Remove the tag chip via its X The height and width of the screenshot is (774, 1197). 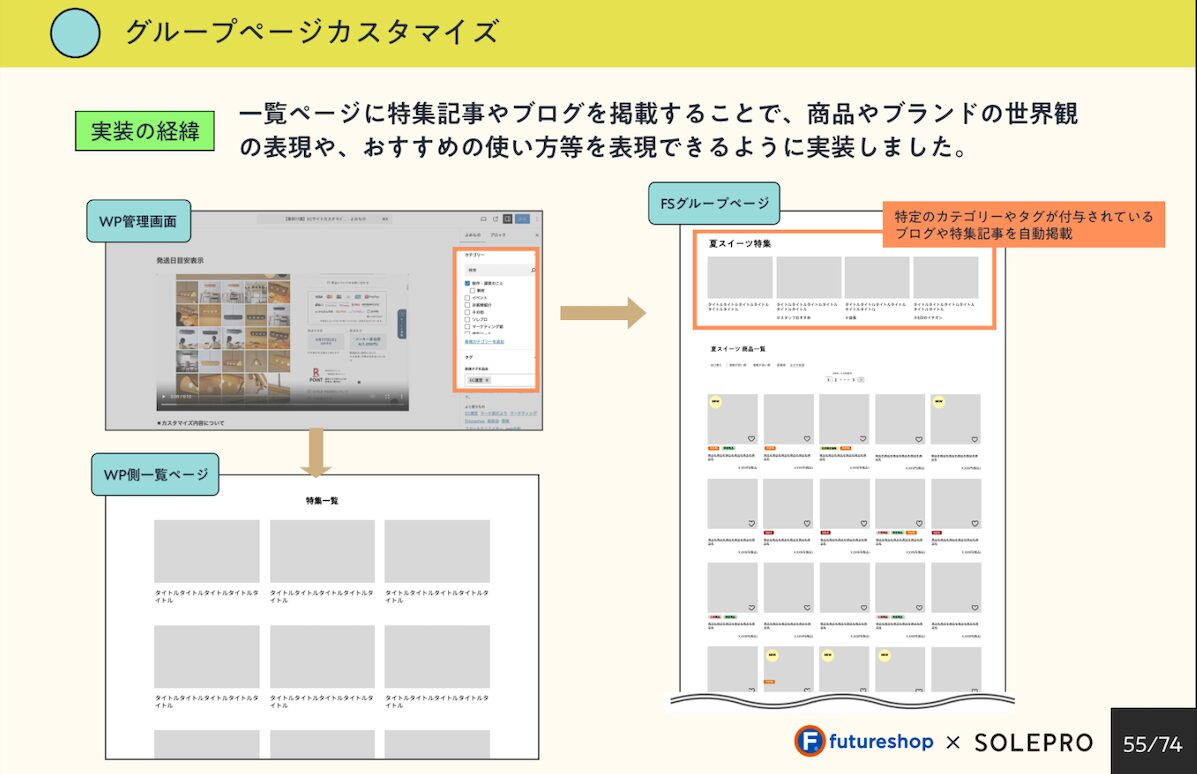coord(488,380)
